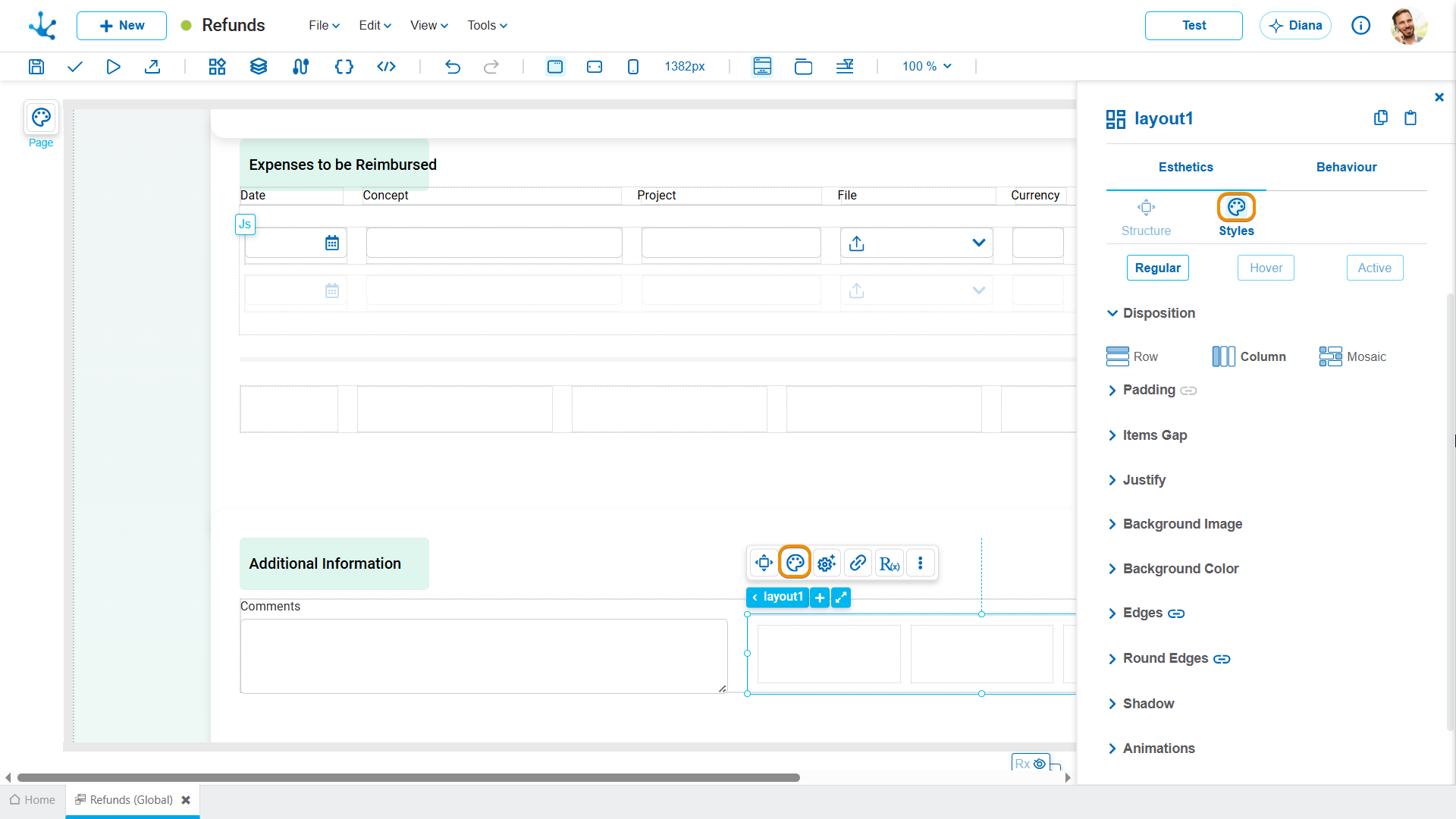Click the R(x) rules icon in floating toolbar
This screenshot has height=819, width=1456.
(x=890, y=563)
